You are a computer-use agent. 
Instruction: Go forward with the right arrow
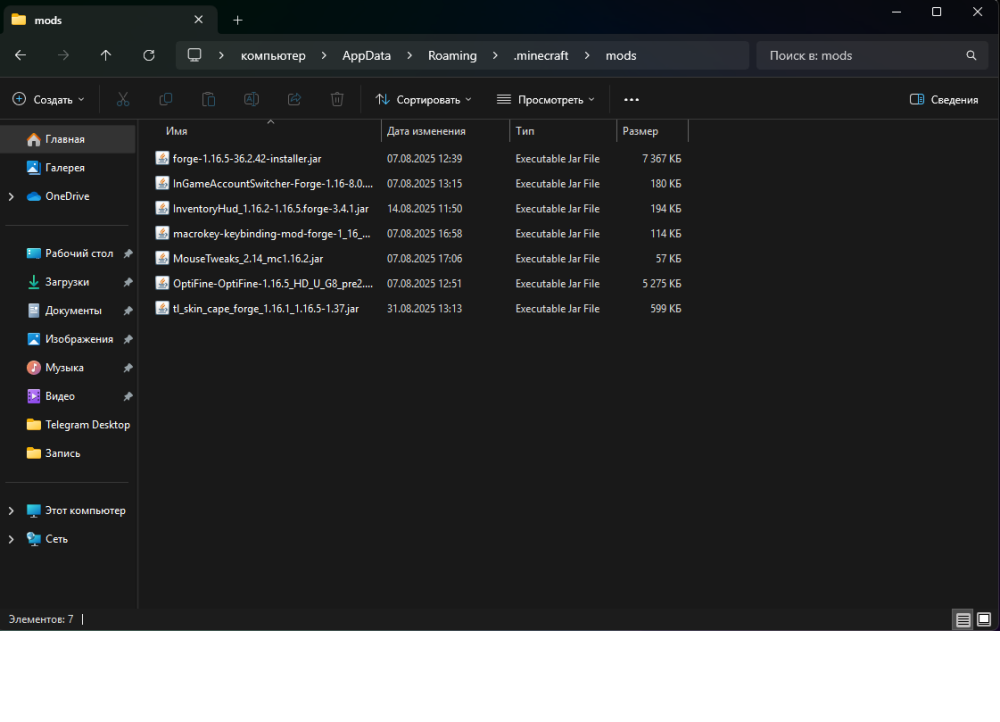pyautogui.click(x=63, y=55)
